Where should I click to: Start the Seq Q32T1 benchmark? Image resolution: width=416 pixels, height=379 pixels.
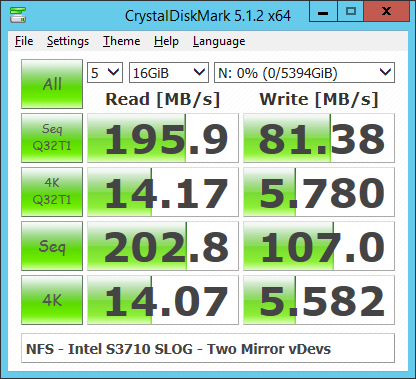[52, 138]
